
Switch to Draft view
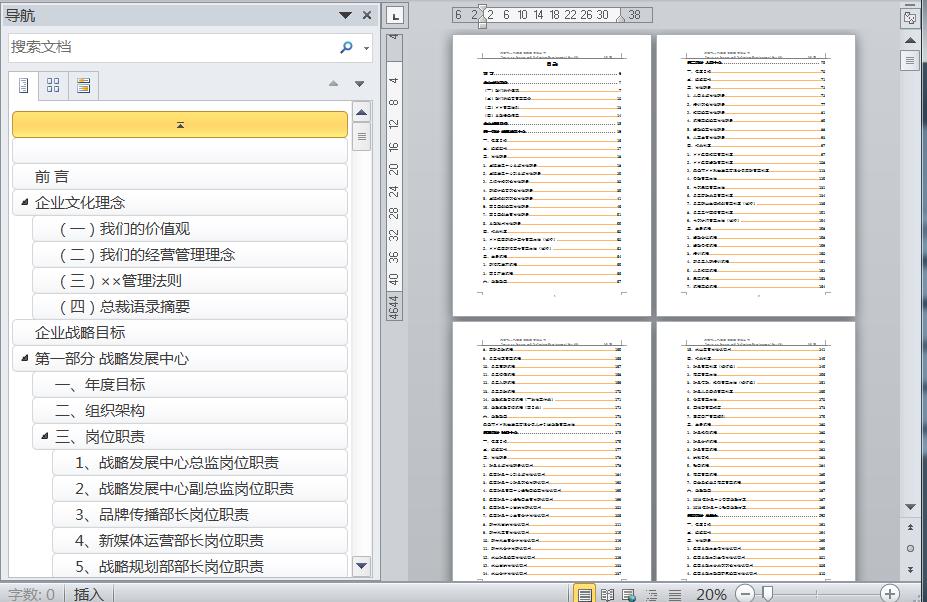click(675, 594)
